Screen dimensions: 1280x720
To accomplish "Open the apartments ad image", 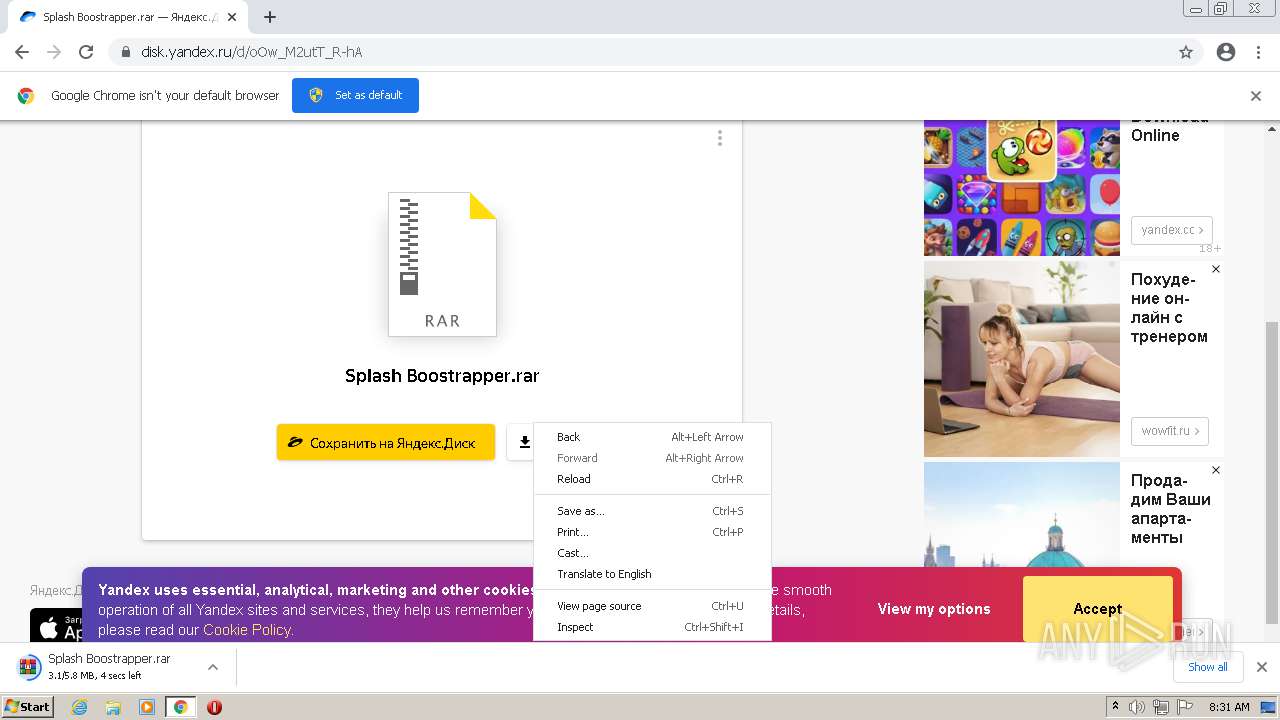I will click(x=1022, y=514).
